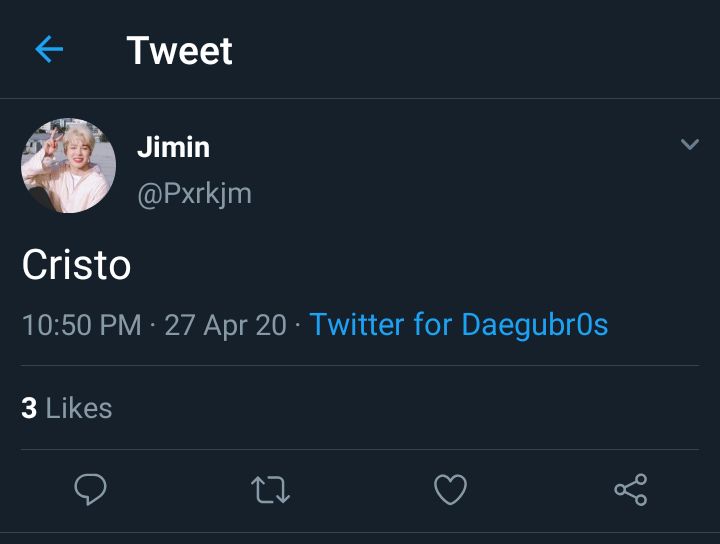Like the tweet with the heart icon
This screenshot has width=720, height=544.
[450, 489]
